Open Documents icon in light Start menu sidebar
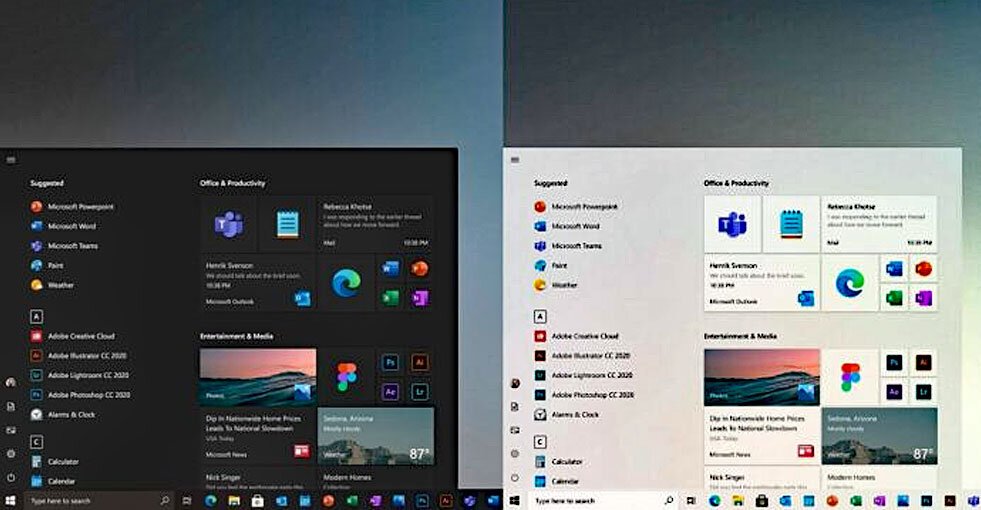This screenshot has height=510, width=981. coord(514,407)
